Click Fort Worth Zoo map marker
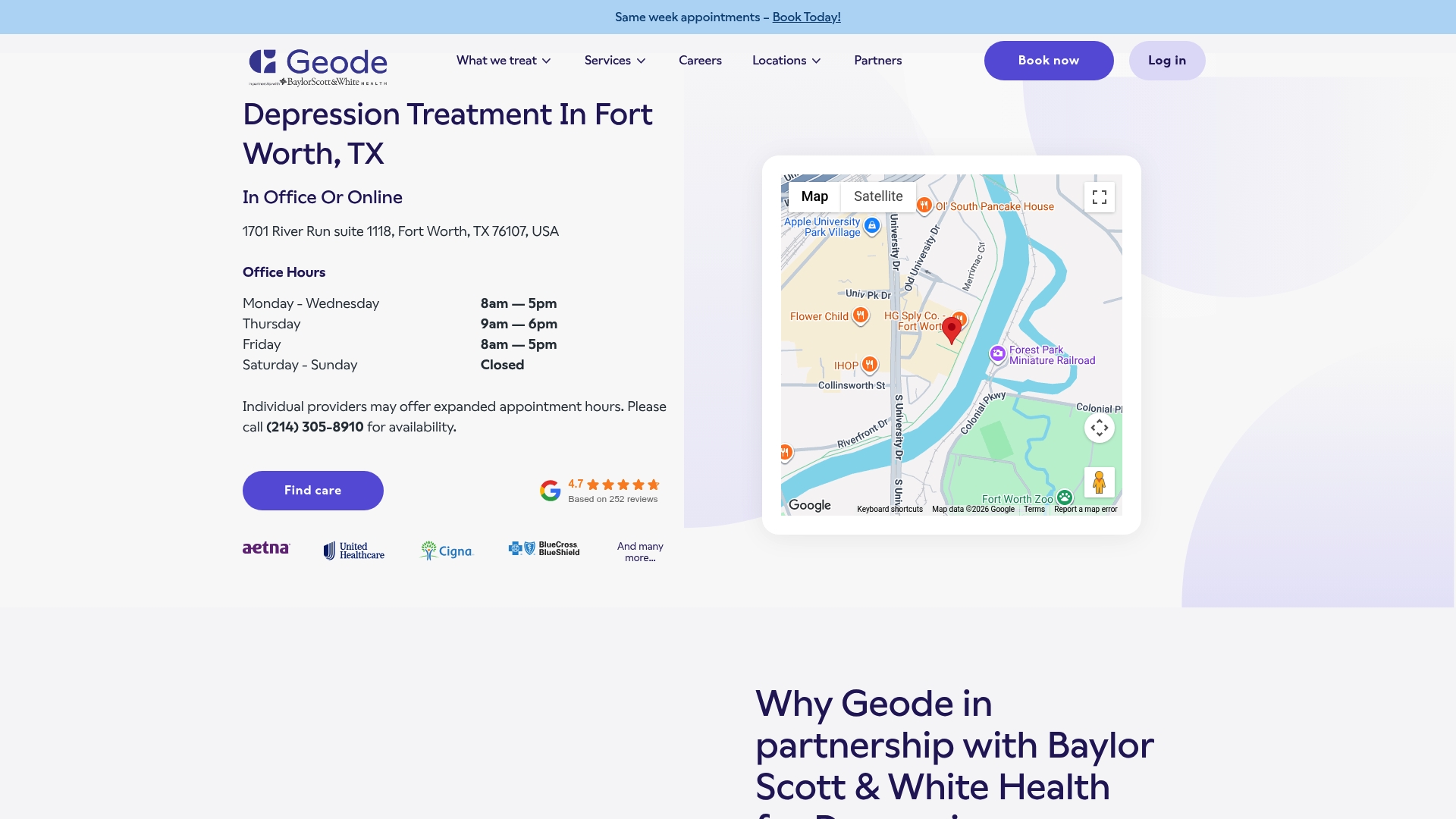Viewport: 1456px width, 819px height. pos(1065,497)
